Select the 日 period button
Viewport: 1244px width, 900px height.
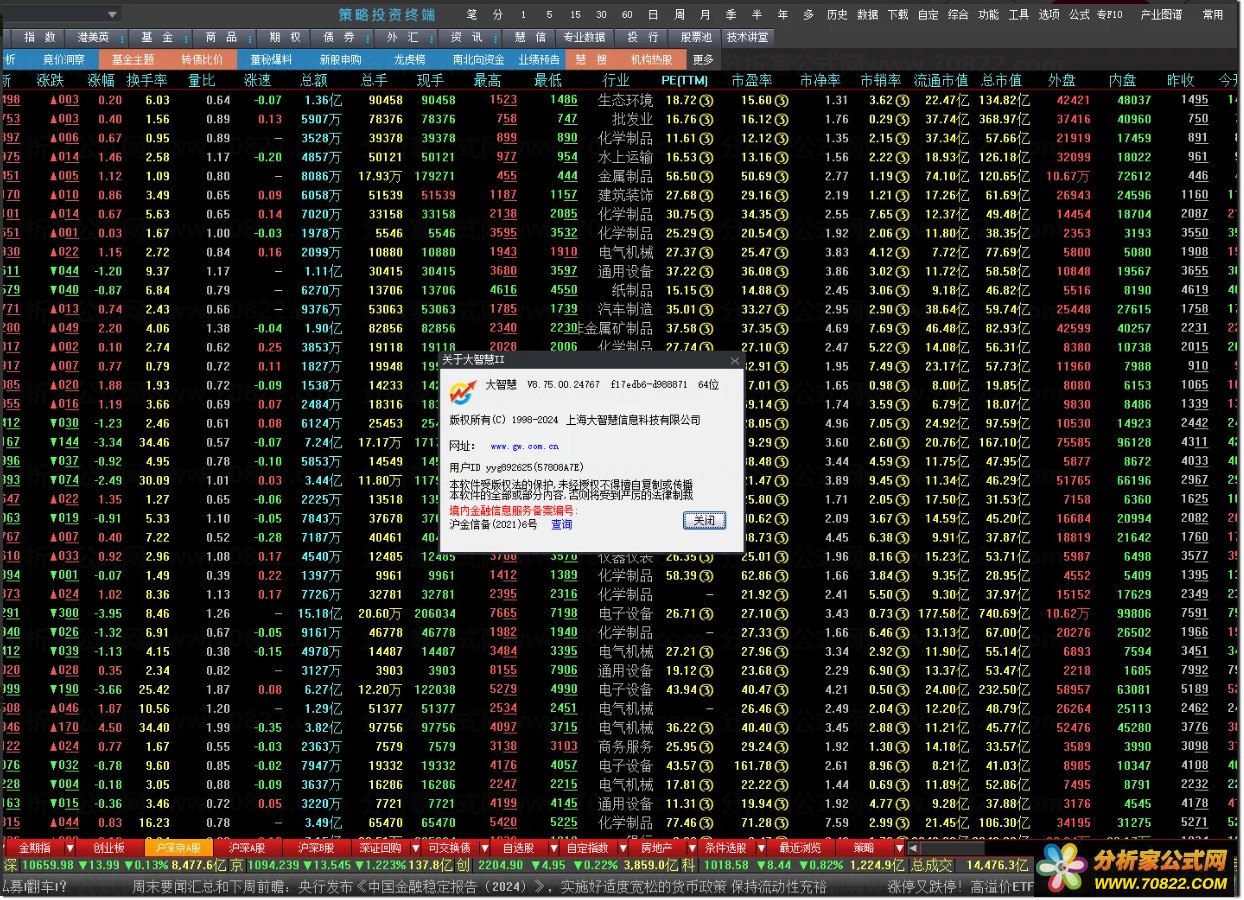653,14
